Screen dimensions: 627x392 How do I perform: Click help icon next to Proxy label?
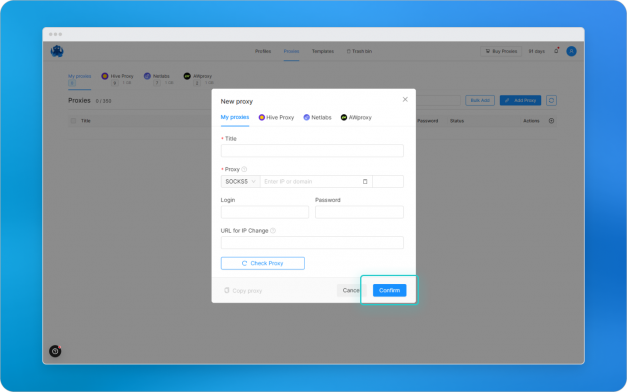[x=244, y=169]
